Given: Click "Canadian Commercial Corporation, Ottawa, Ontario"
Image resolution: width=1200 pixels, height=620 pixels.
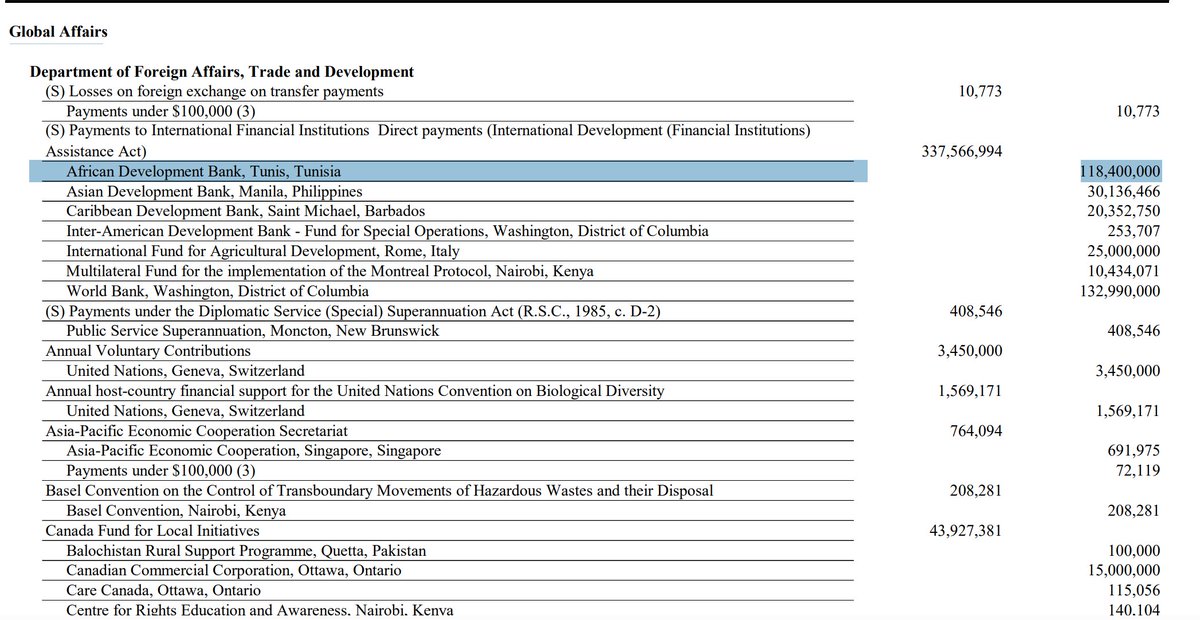Looking at the screenshot, I should [x=234, y=570].
